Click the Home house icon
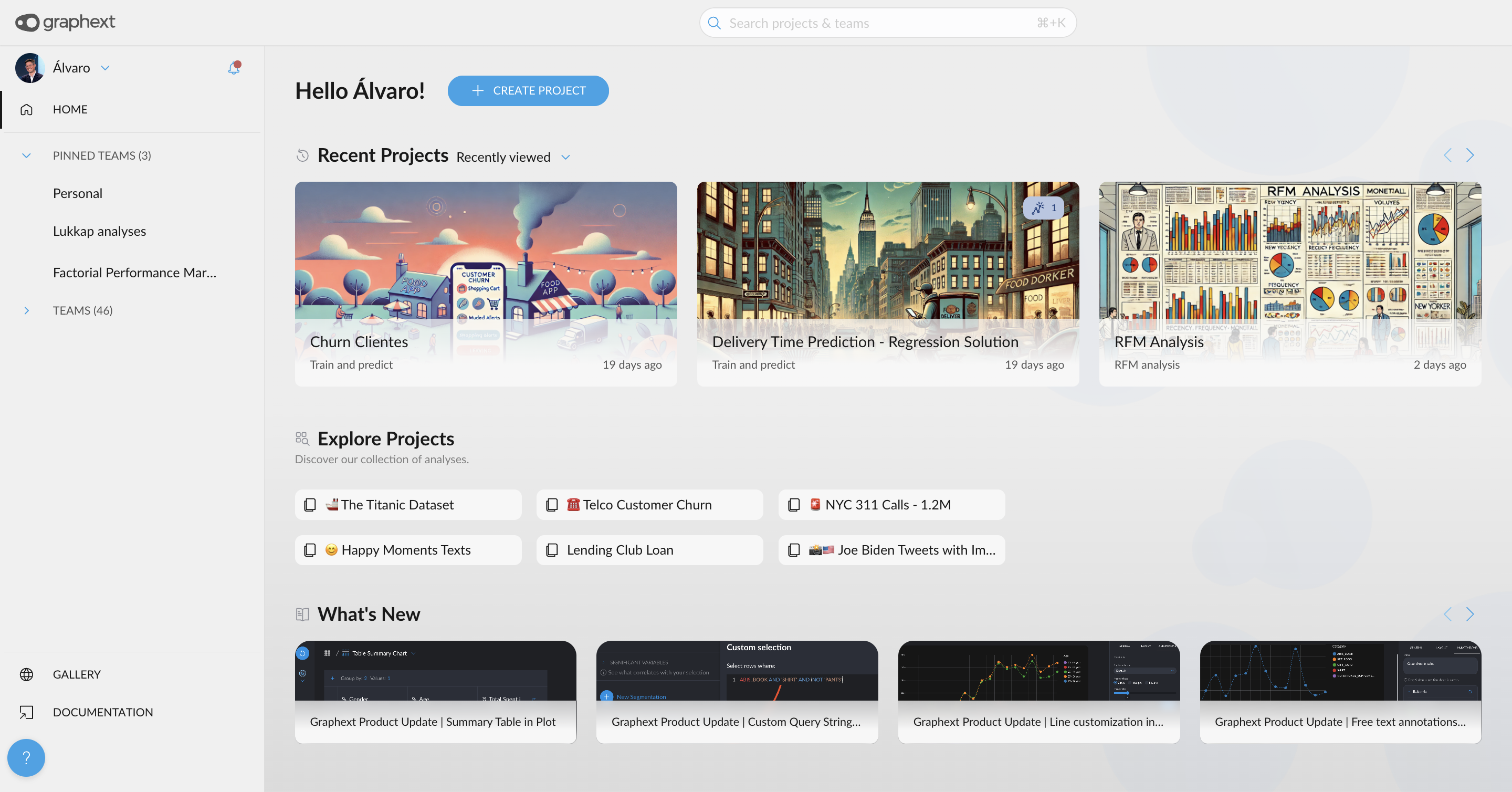This screenshot has height=792, width=1512. (x=26, y=109)
